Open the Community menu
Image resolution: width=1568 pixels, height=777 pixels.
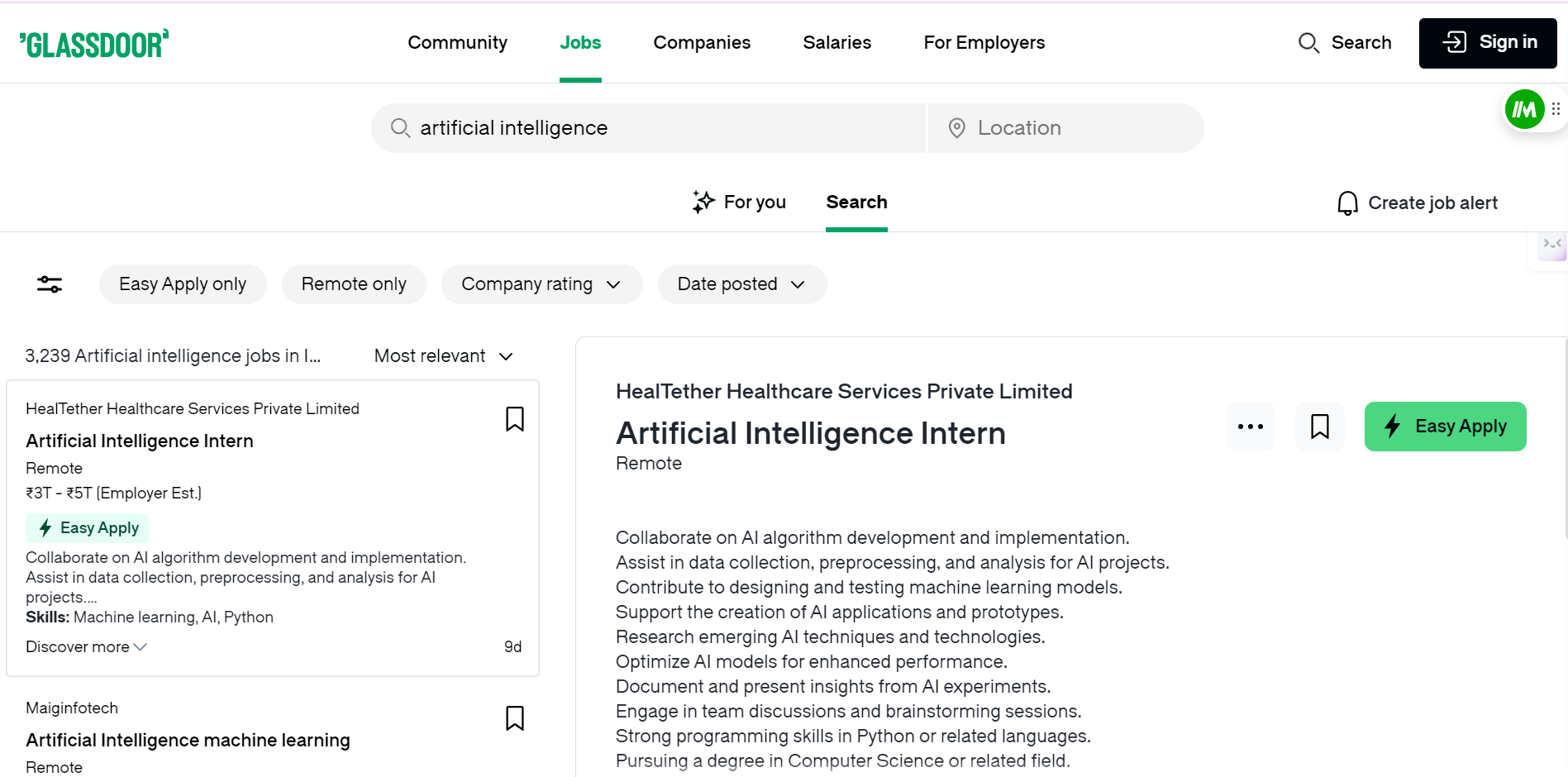click(x=457, y=42)
